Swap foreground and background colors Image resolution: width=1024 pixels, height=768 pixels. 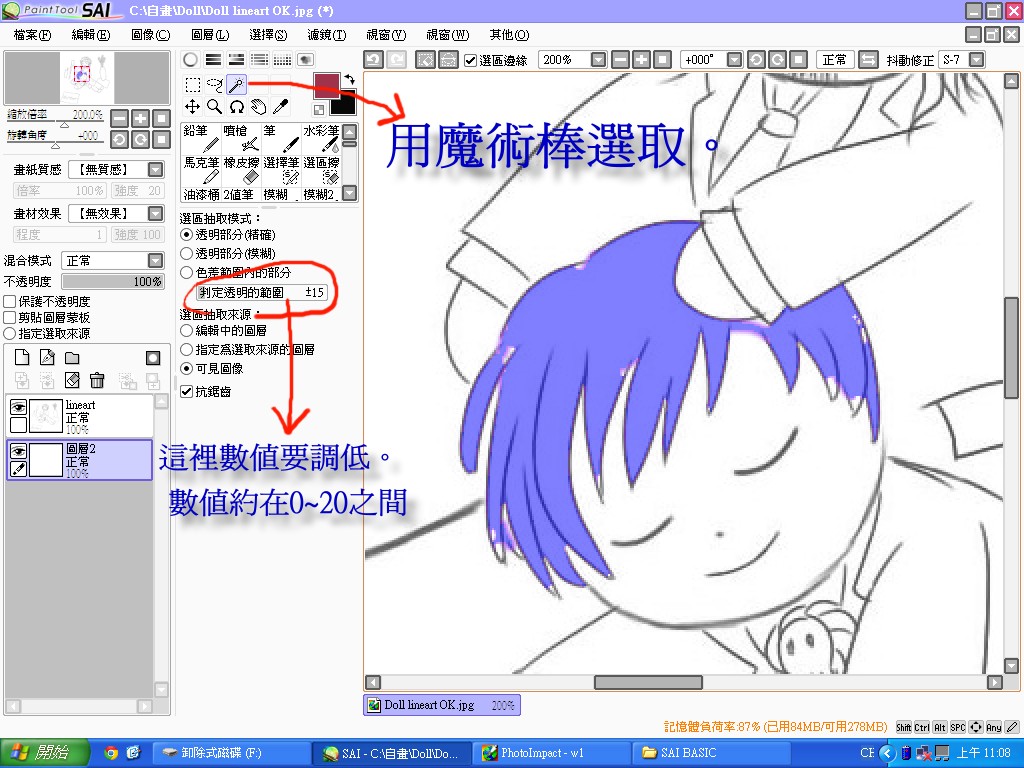click(x=349, y=79)
